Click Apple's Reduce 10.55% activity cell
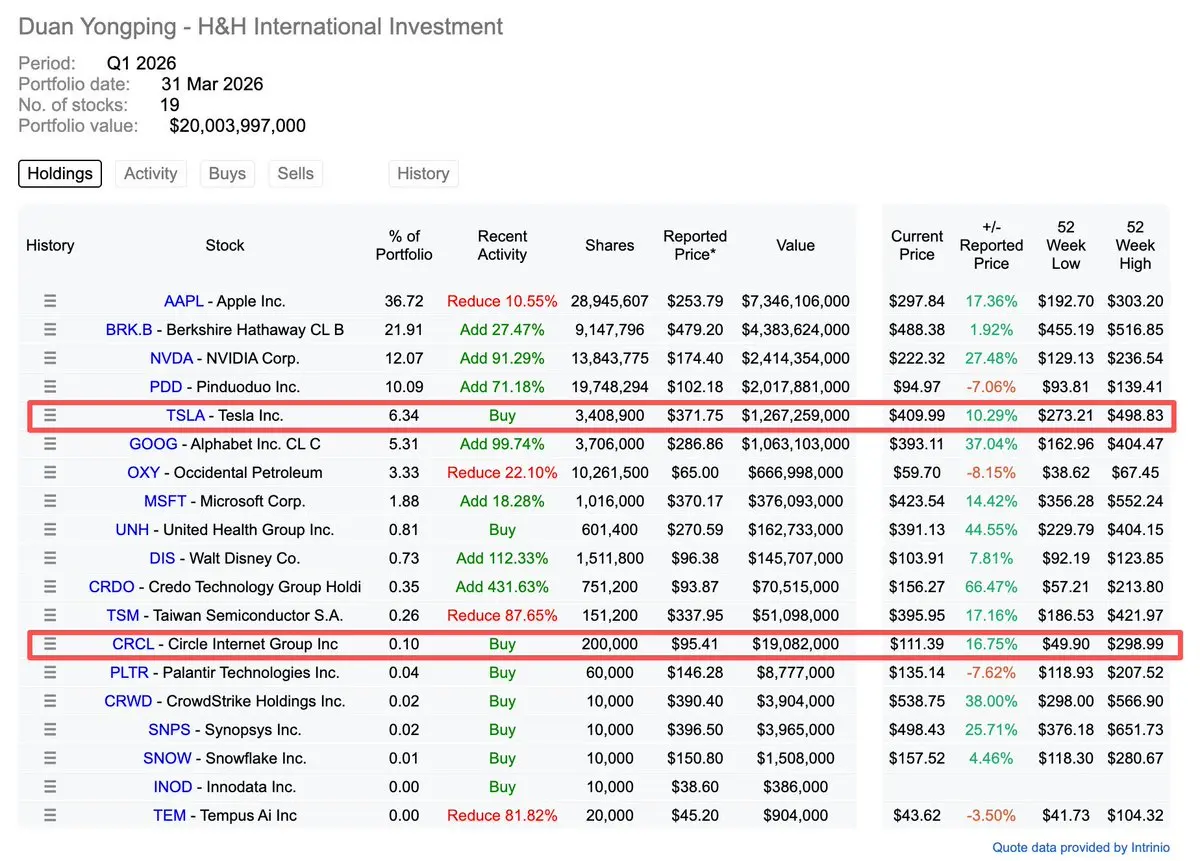 tap(502, 301)
